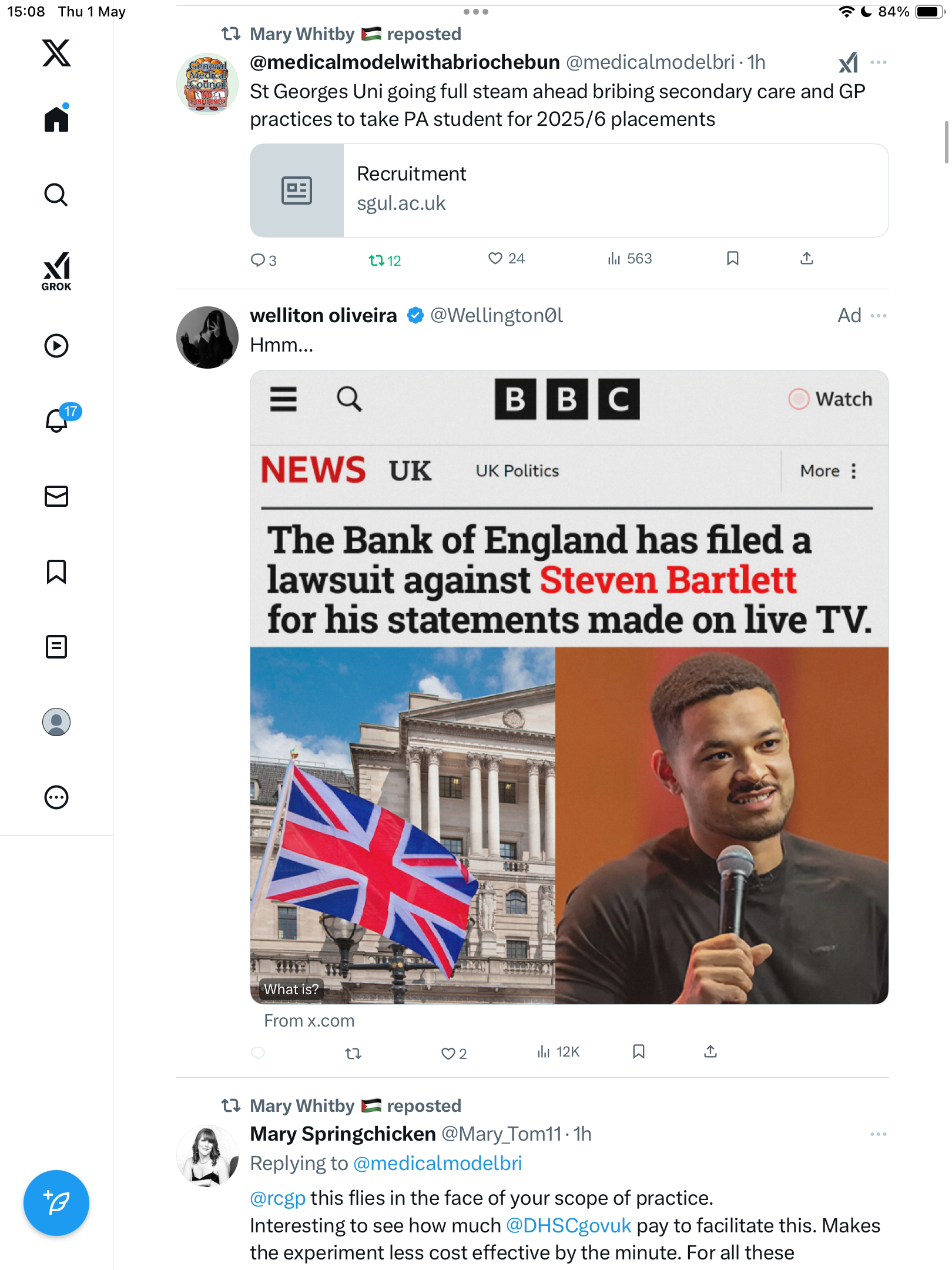Like the St Georges Uni post
Image resolution: width=952 pixels, height=1270 pixels.
pyautogui.click(x=506, y=259)
